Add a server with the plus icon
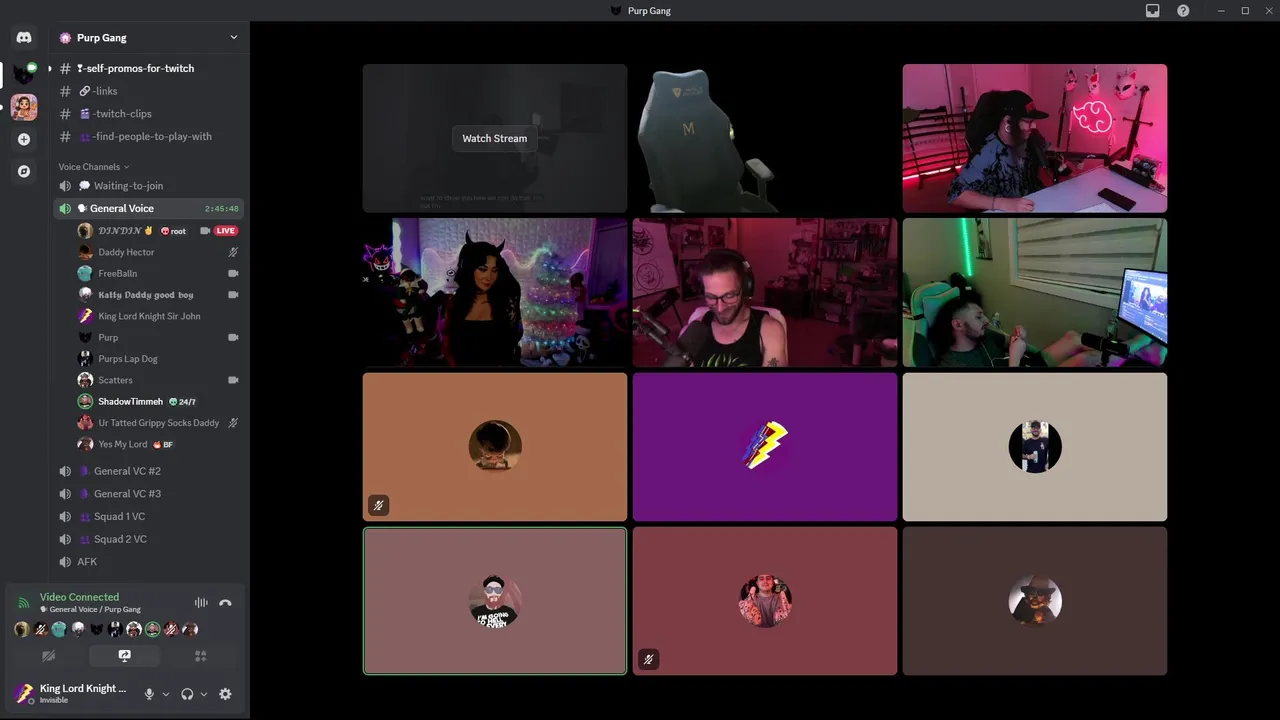 [x=24, y=139]
